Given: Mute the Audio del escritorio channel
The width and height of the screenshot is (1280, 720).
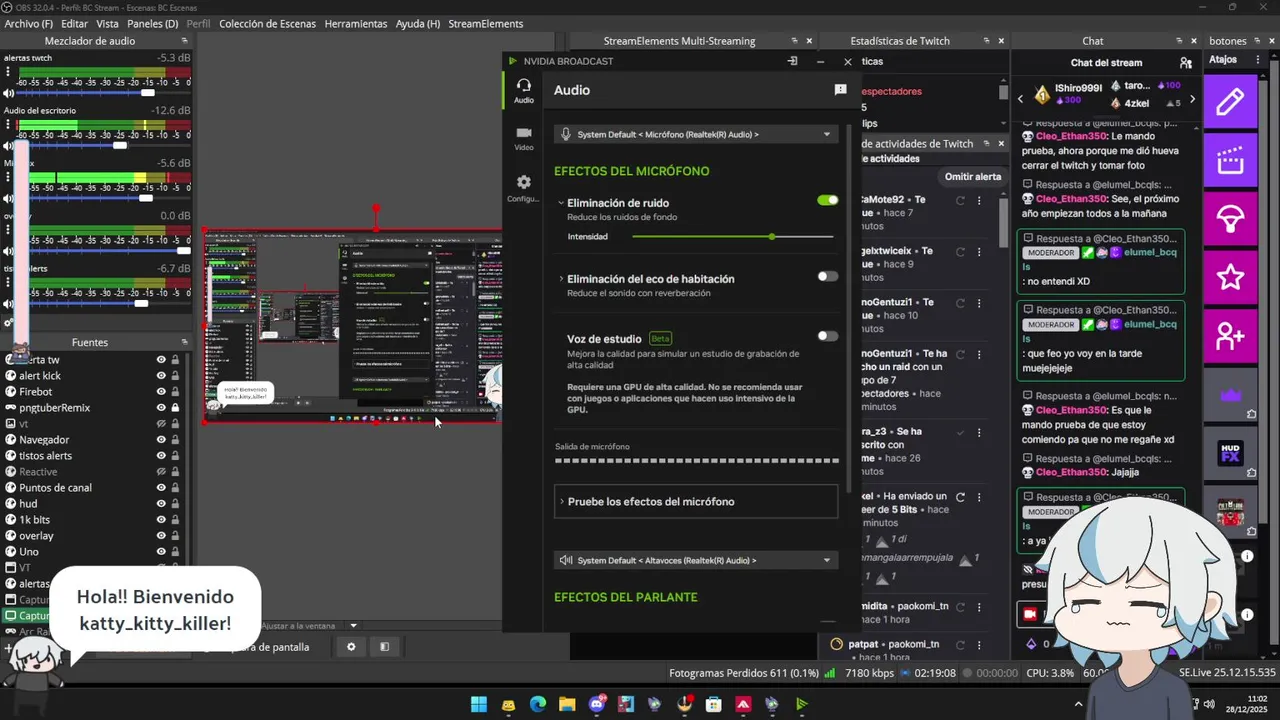Looking at the screenshot, I should [x=9, y=145].
